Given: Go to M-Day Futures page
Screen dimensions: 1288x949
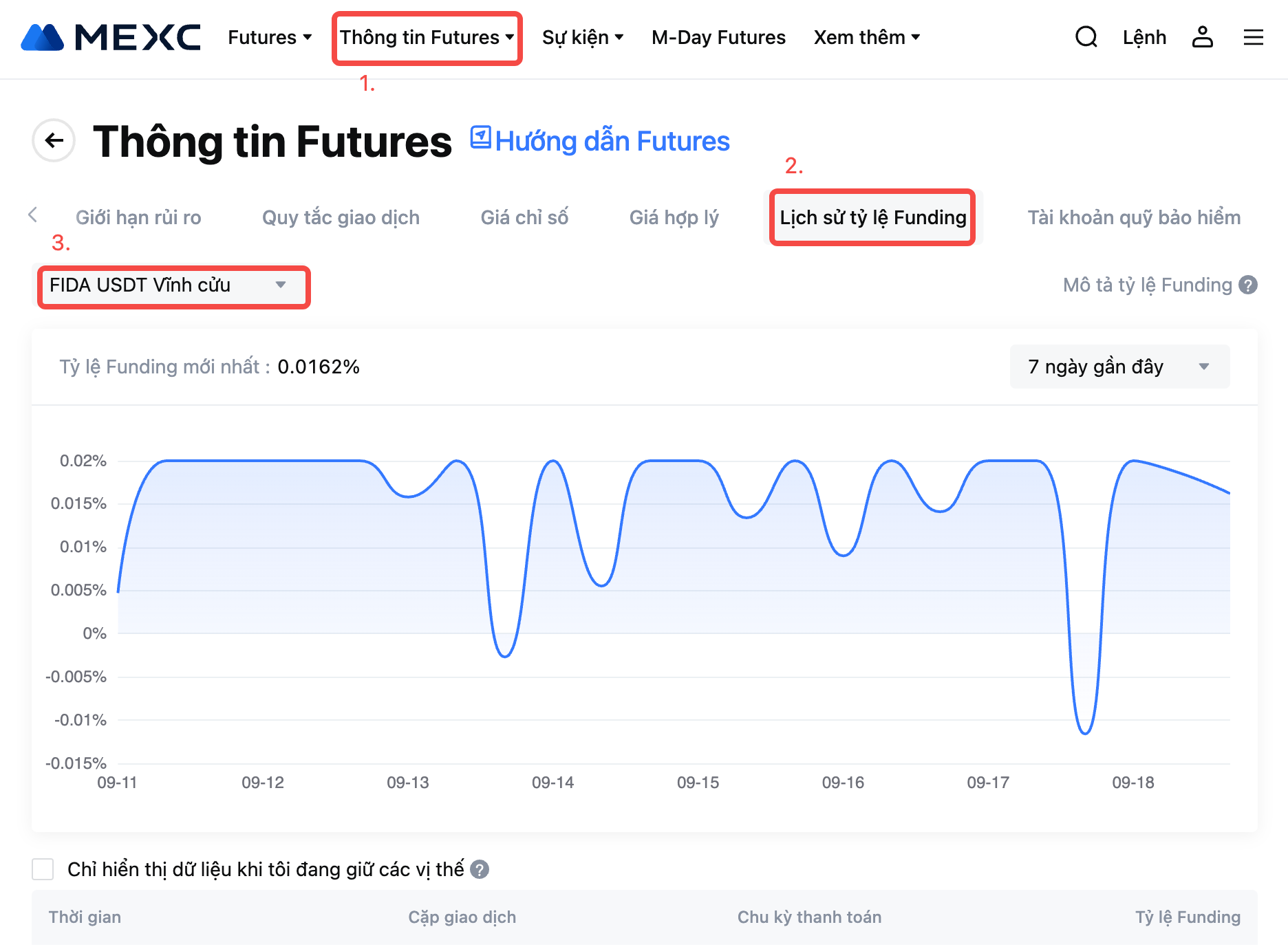Looking at the screenshot, I should [x=718, y=38].
